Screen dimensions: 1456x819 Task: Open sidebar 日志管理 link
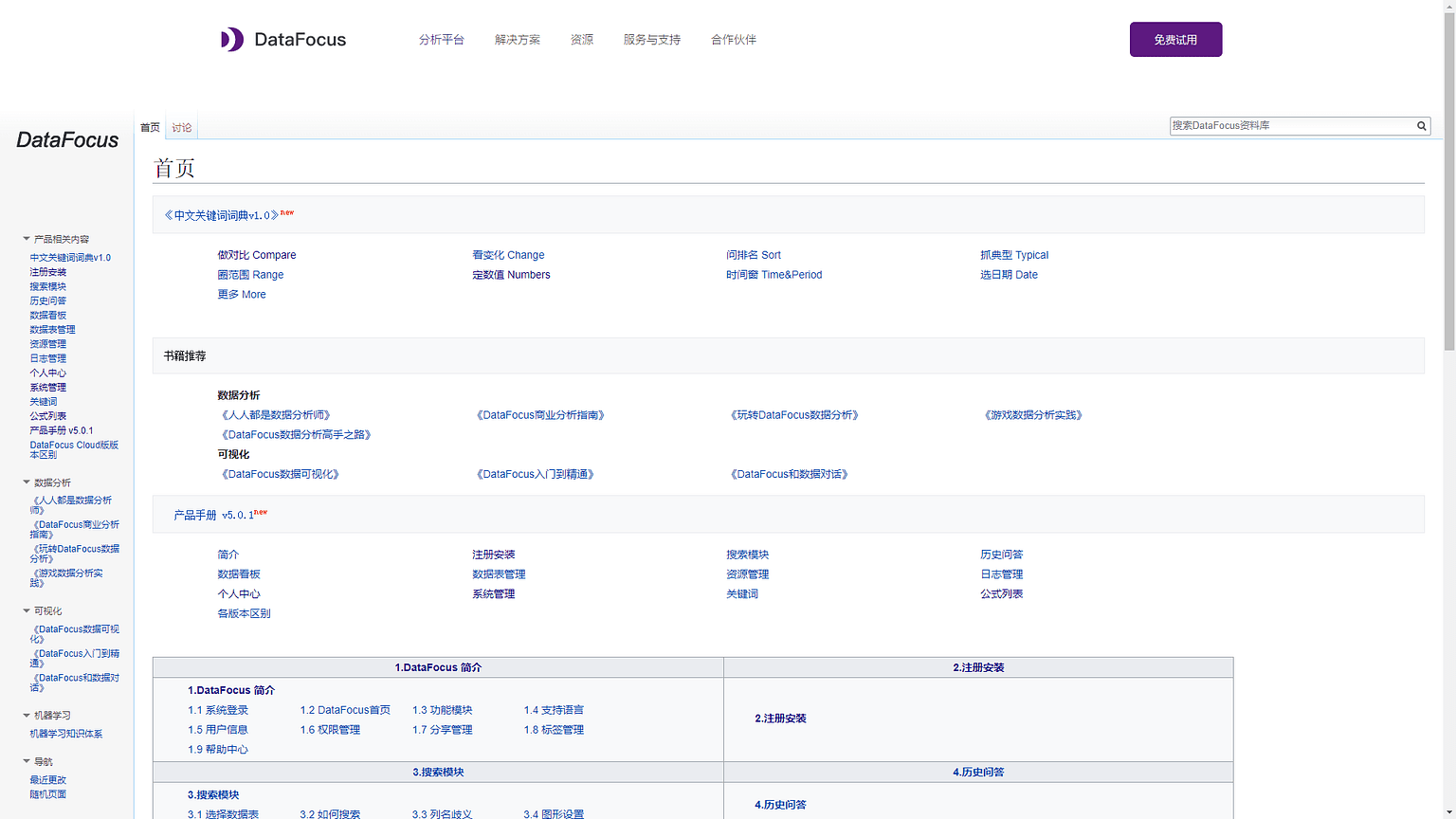pos(47,358)
